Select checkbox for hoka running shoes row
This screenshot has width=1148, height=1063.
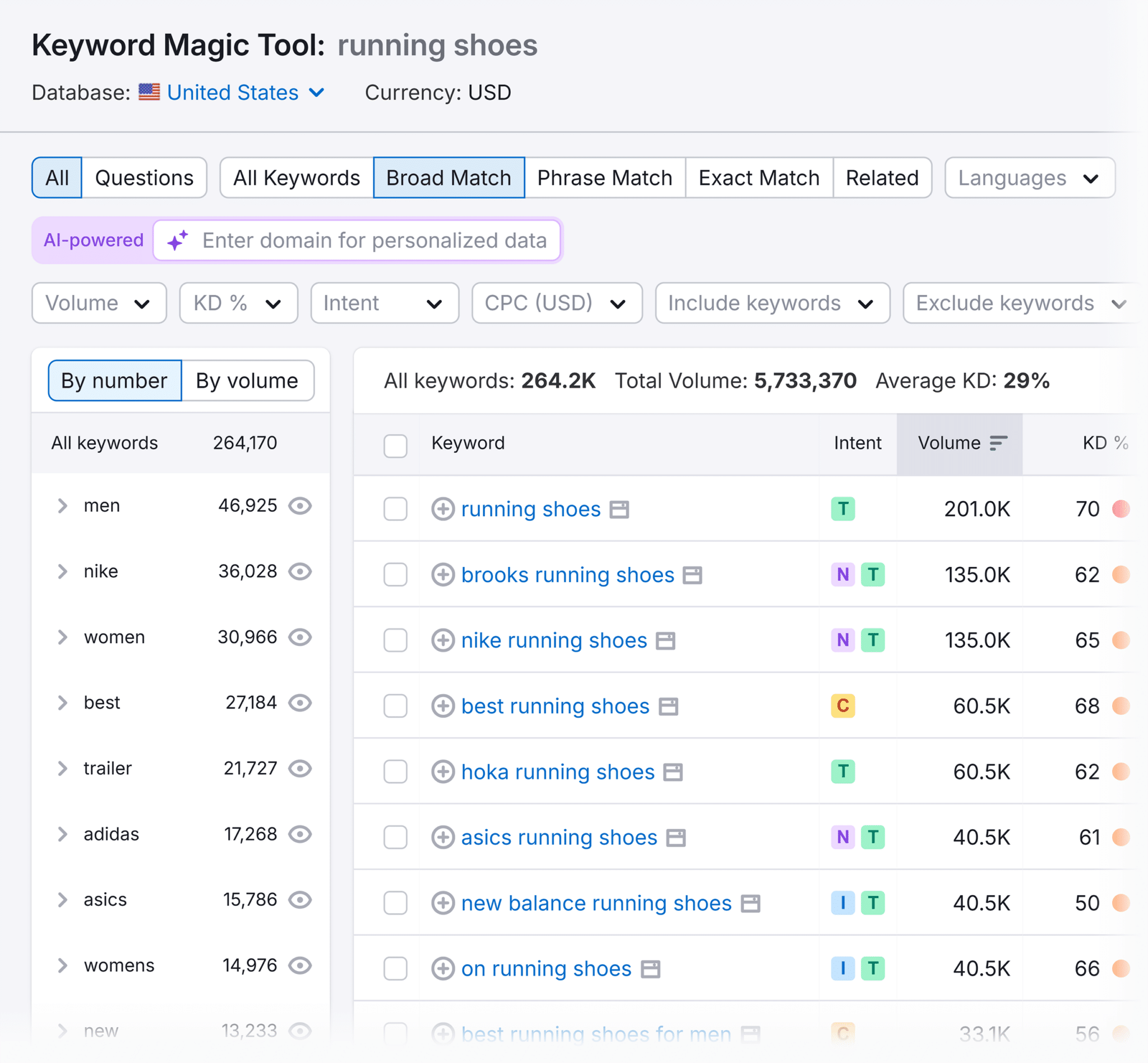396,771
